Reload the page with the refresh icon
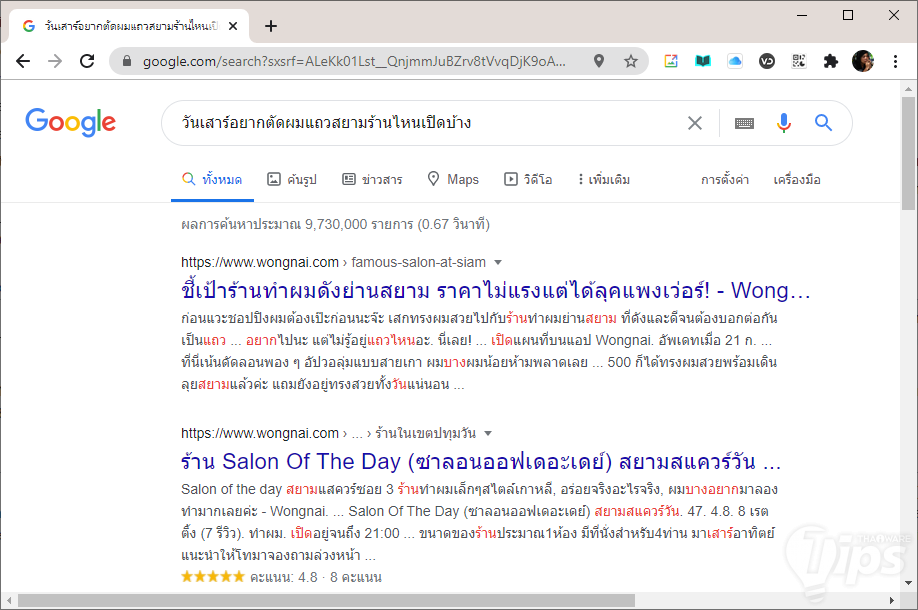 tap(87, 61)
